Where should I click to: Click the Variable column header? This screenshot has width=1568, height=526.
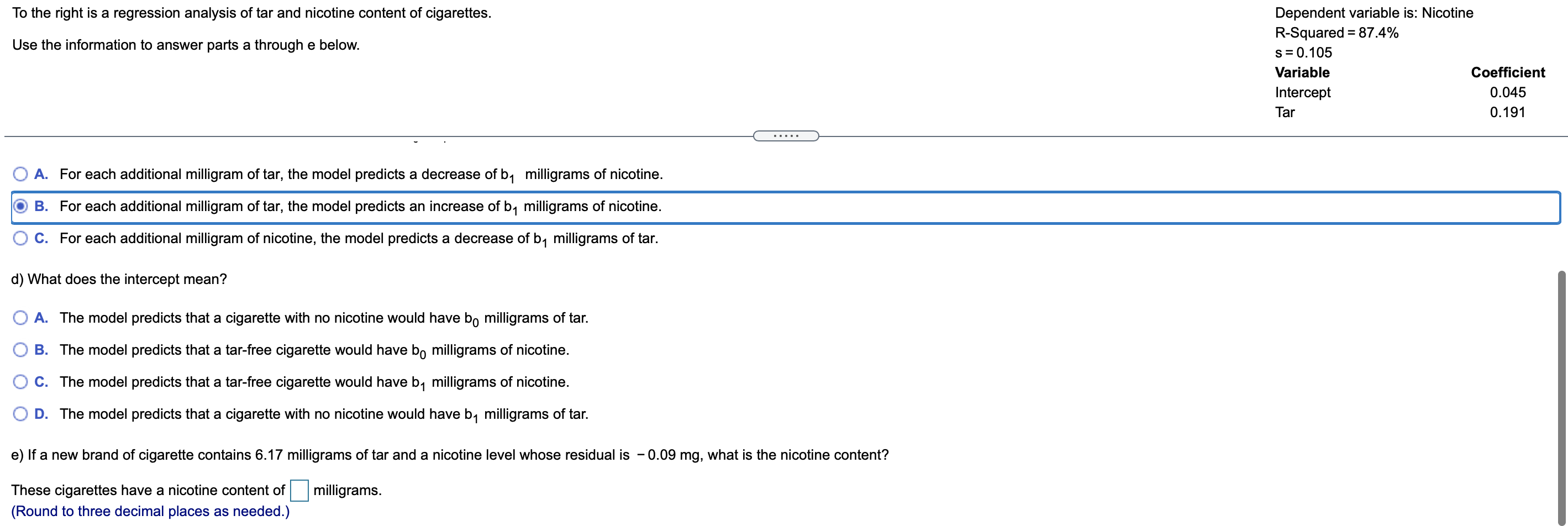[x=1302, y=72]
